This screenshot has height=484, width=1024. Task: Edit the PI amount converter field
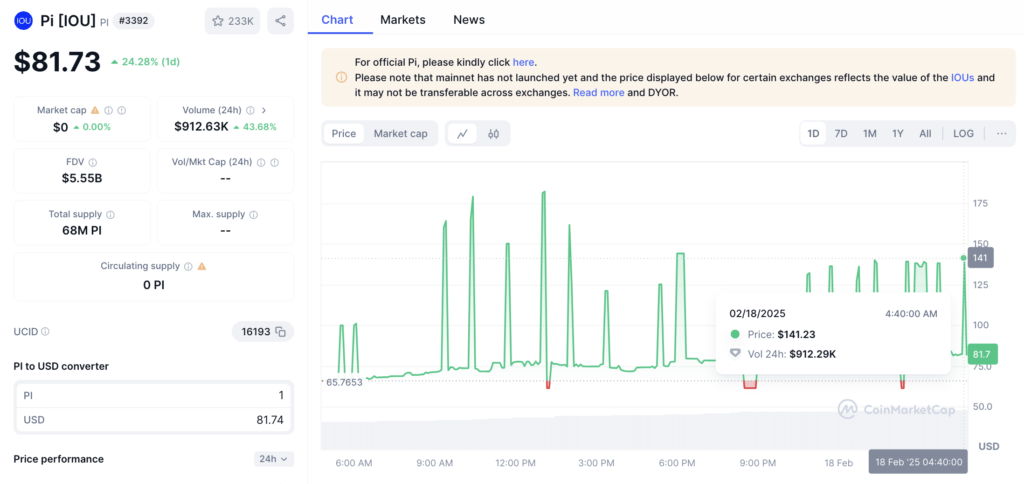[153, 396]
